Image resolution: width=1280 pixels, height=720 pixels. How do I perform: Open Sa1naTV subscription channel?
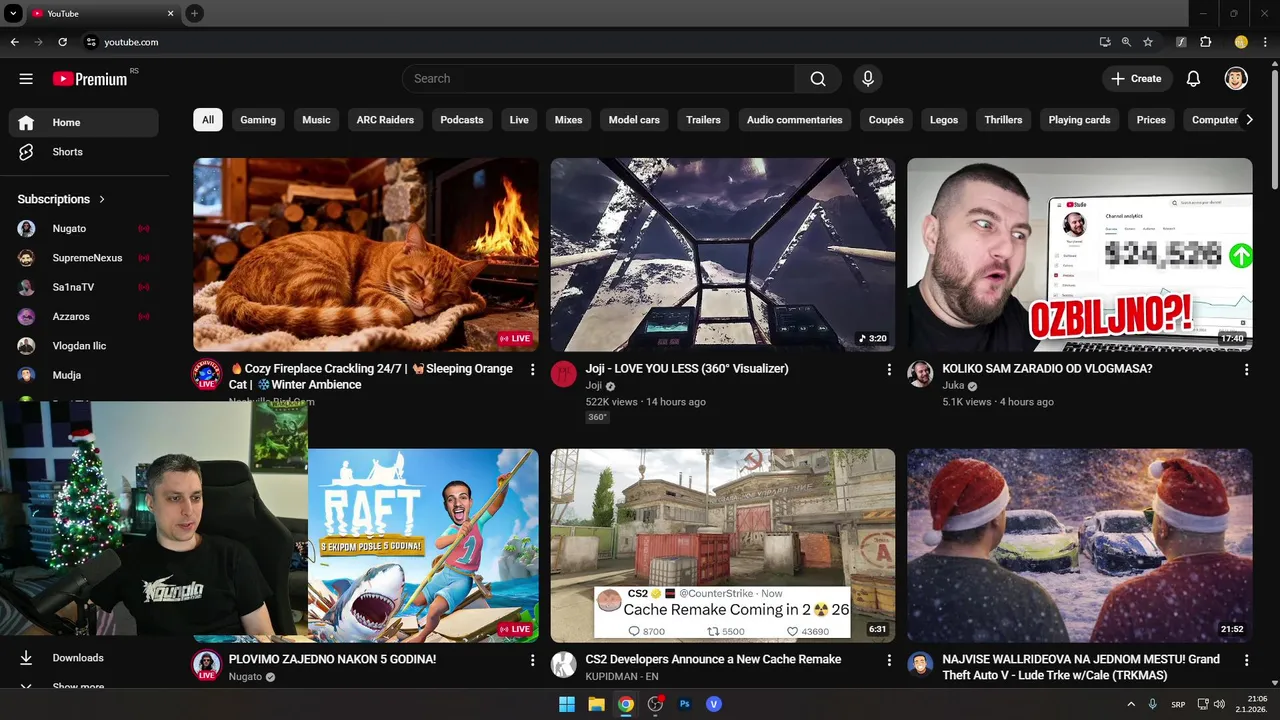pos(84,287)
